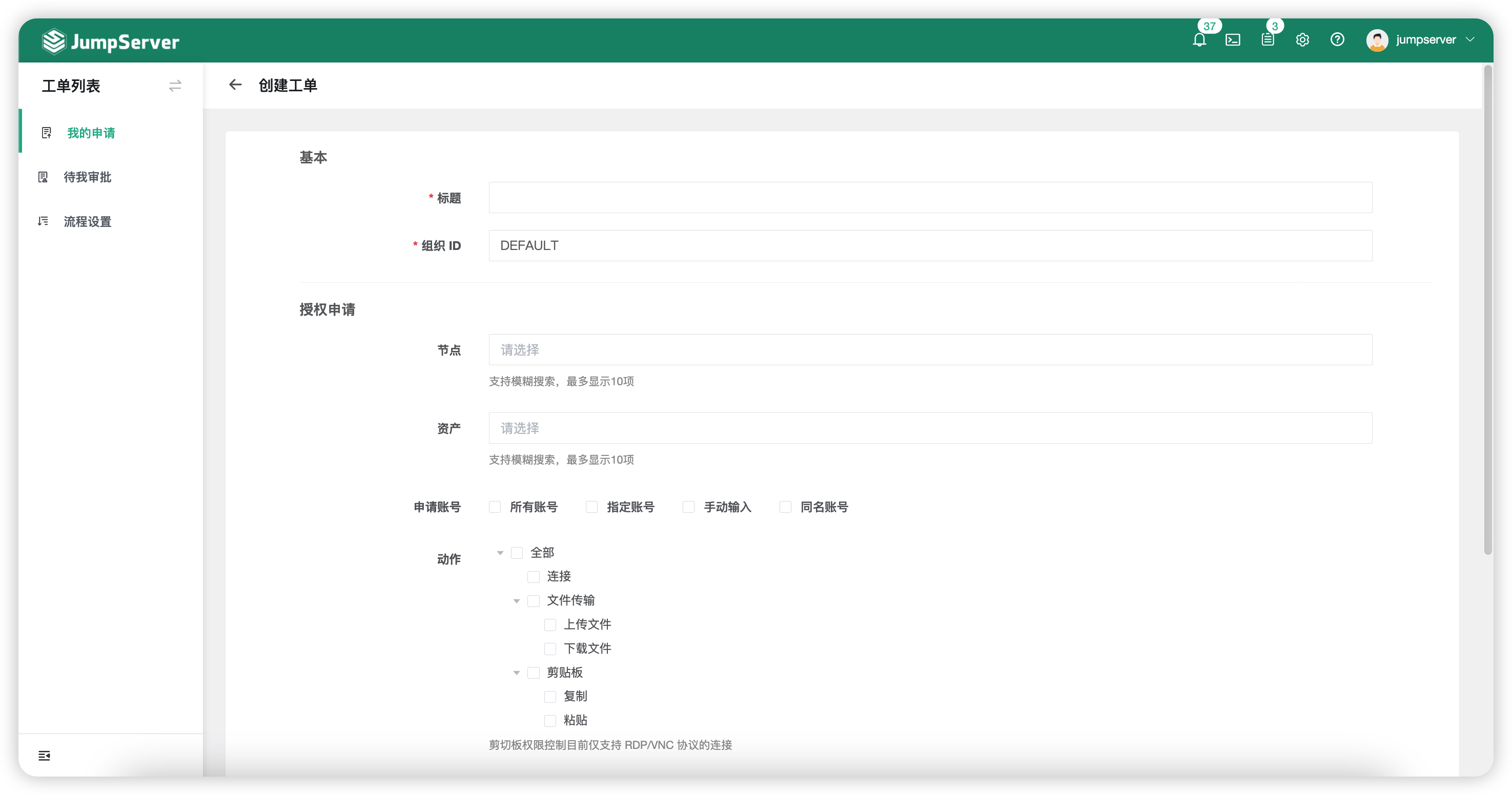Click the sidebar switch icon next to 工单列表
Viewport: 1512px width, 795px height.
175,86
